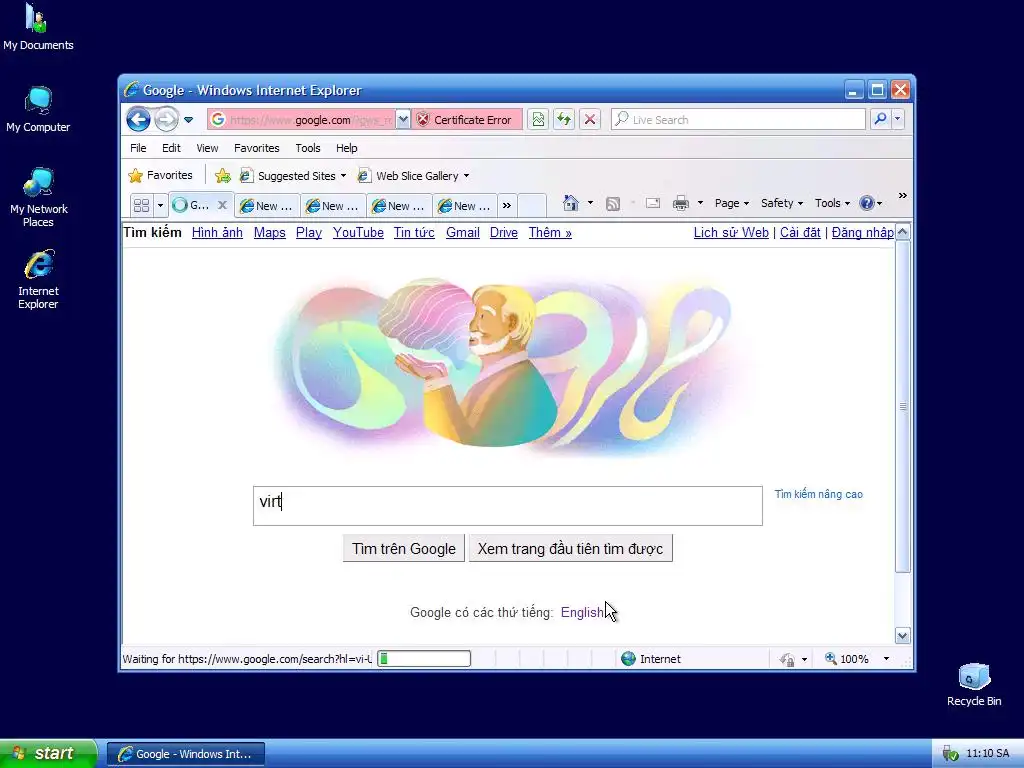Open search provider dropdown arrow
1024x768 pixels.
[x=897, y=120]
